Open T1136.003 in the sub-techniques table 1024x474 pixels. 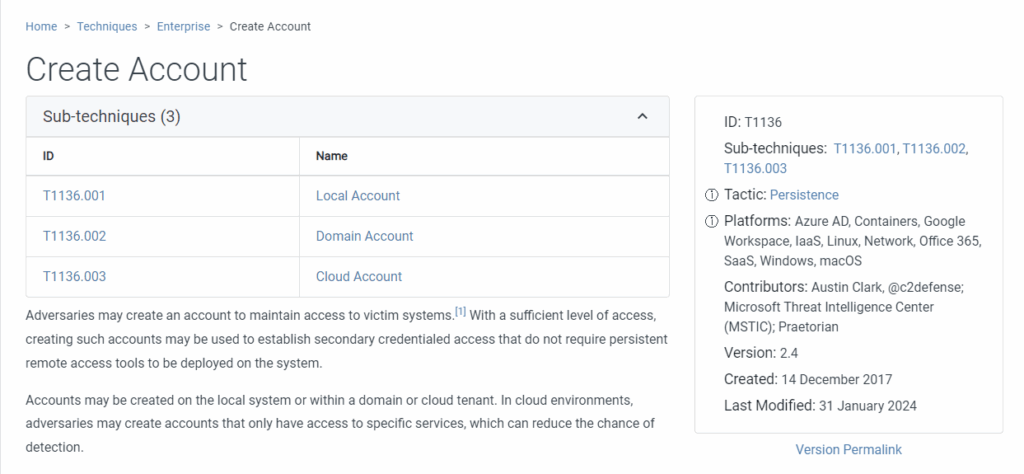[74, 276]
